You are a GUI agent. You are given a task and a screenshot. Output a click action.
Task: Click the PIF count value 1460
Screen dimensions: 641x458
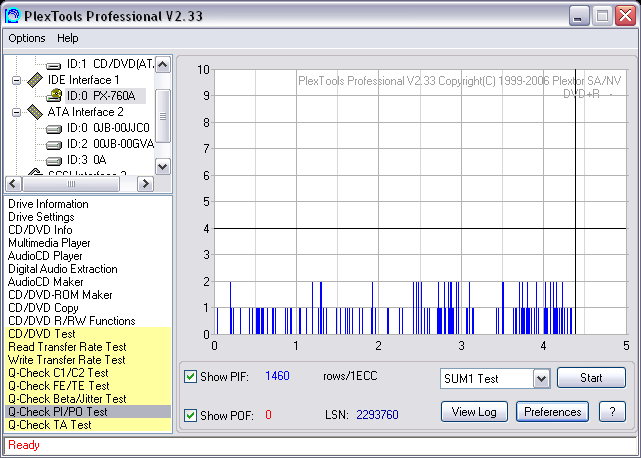click(x=277, y=376)
